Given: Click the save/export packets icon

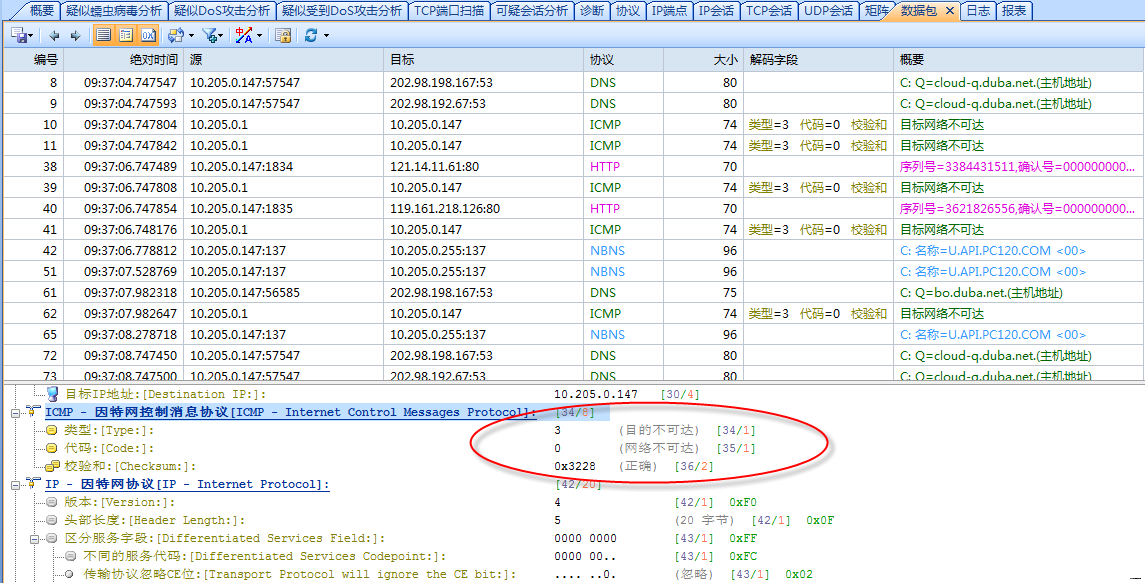Looking at the screenshot, I should [19, 35].
